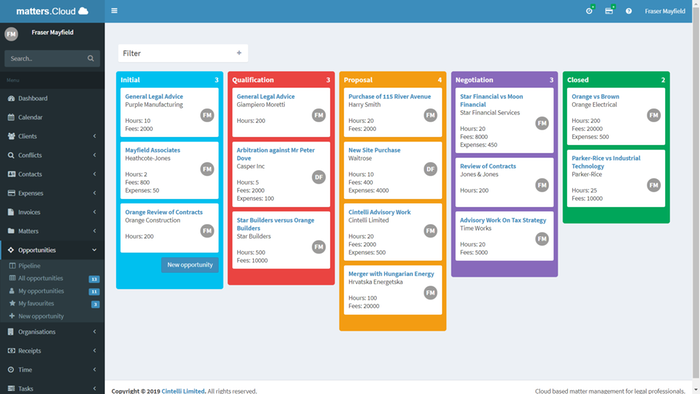Expand the Matters menu chevron
Screen dimensions: 700x394
[x=94, y=231]
